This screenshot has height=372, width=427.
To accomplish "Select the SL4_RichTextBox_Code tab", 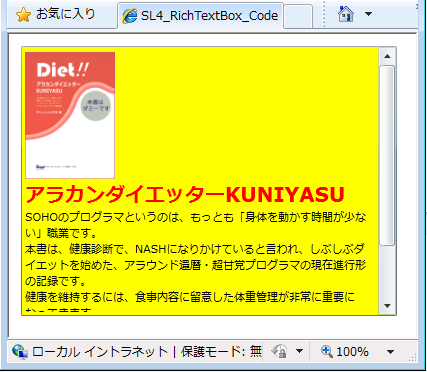I will (201, 16).
